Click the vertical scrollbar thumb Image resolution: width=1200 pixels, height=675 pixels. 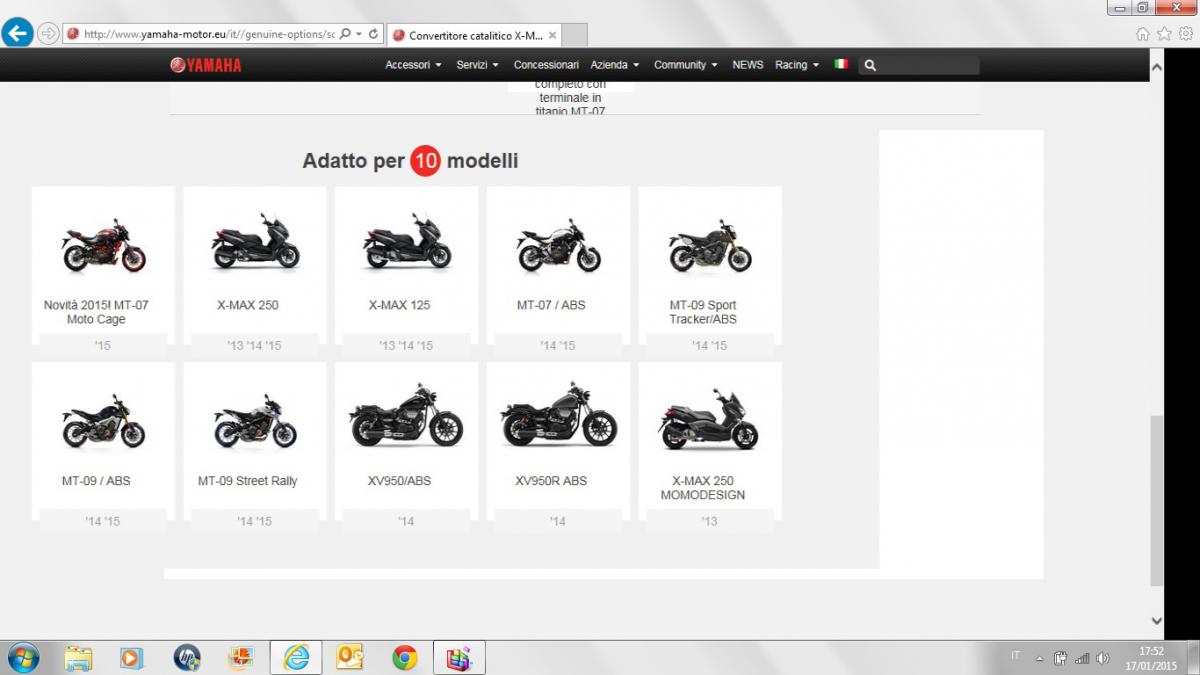pyautogui.click(x=1157, y=500)
